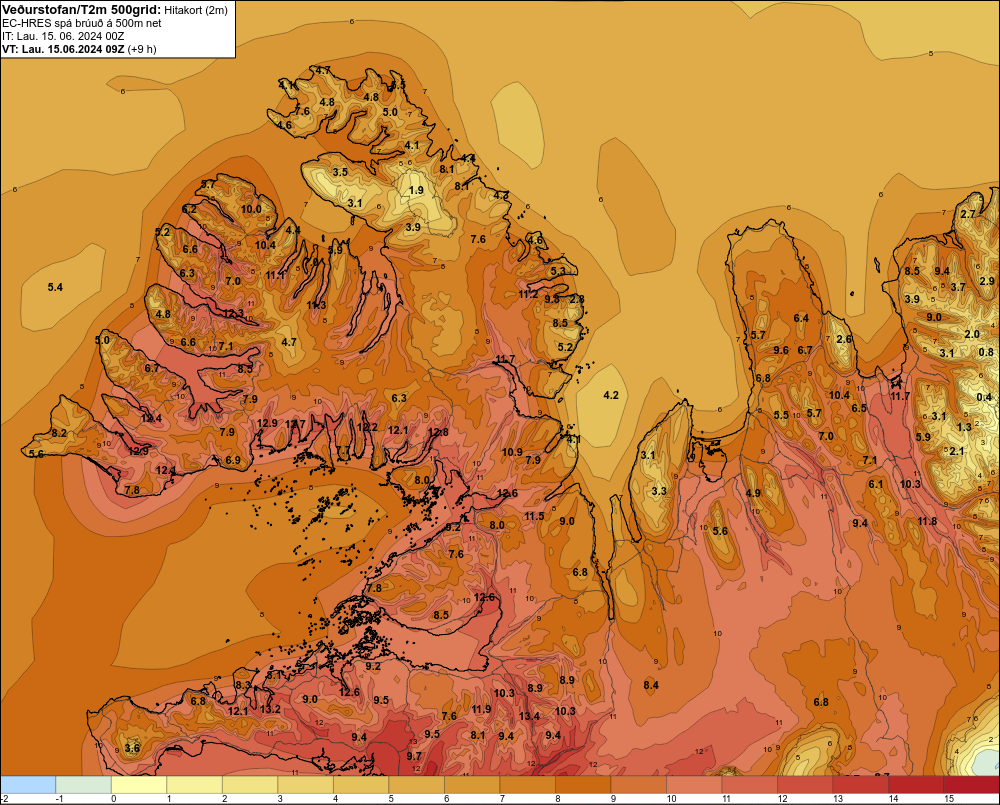Click the 5.4 value over the western sea
Viewport: 1000px width, 805px height.
pos(55,288)
